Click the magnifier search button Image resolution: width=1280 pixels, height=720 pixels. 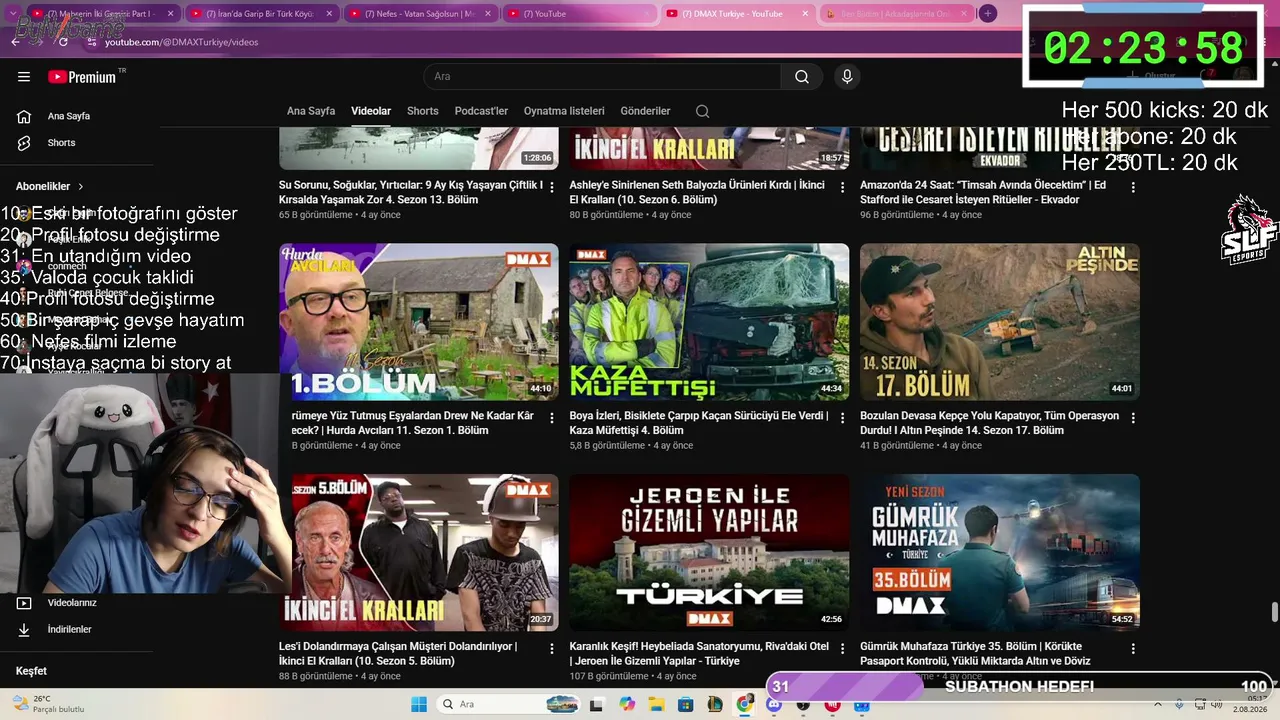point(802,77)
